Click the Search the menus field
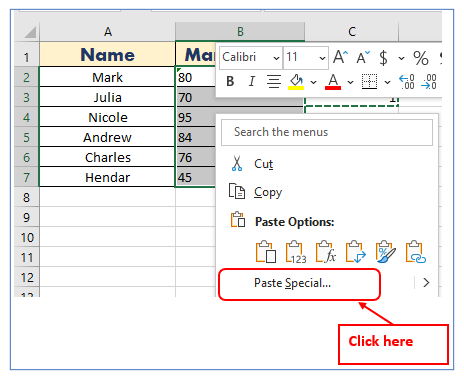Image resolution: width=464 pixels, height=378 pixels. point(327,132)
